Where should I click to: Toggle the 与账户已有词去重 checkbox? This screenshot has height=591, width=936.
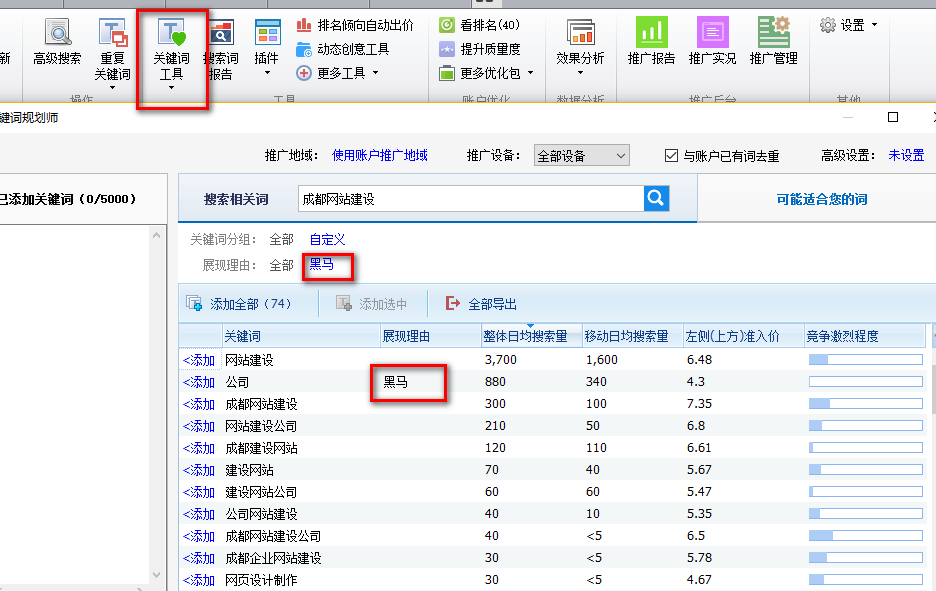[672, 156]
